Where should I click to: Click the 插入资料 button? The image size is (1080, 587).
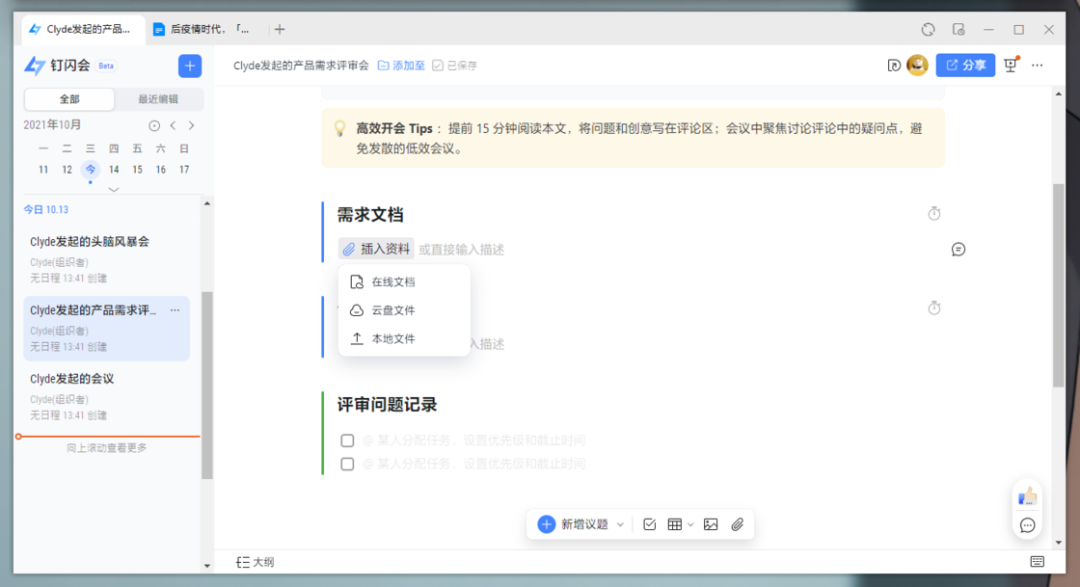coord(376,249)
